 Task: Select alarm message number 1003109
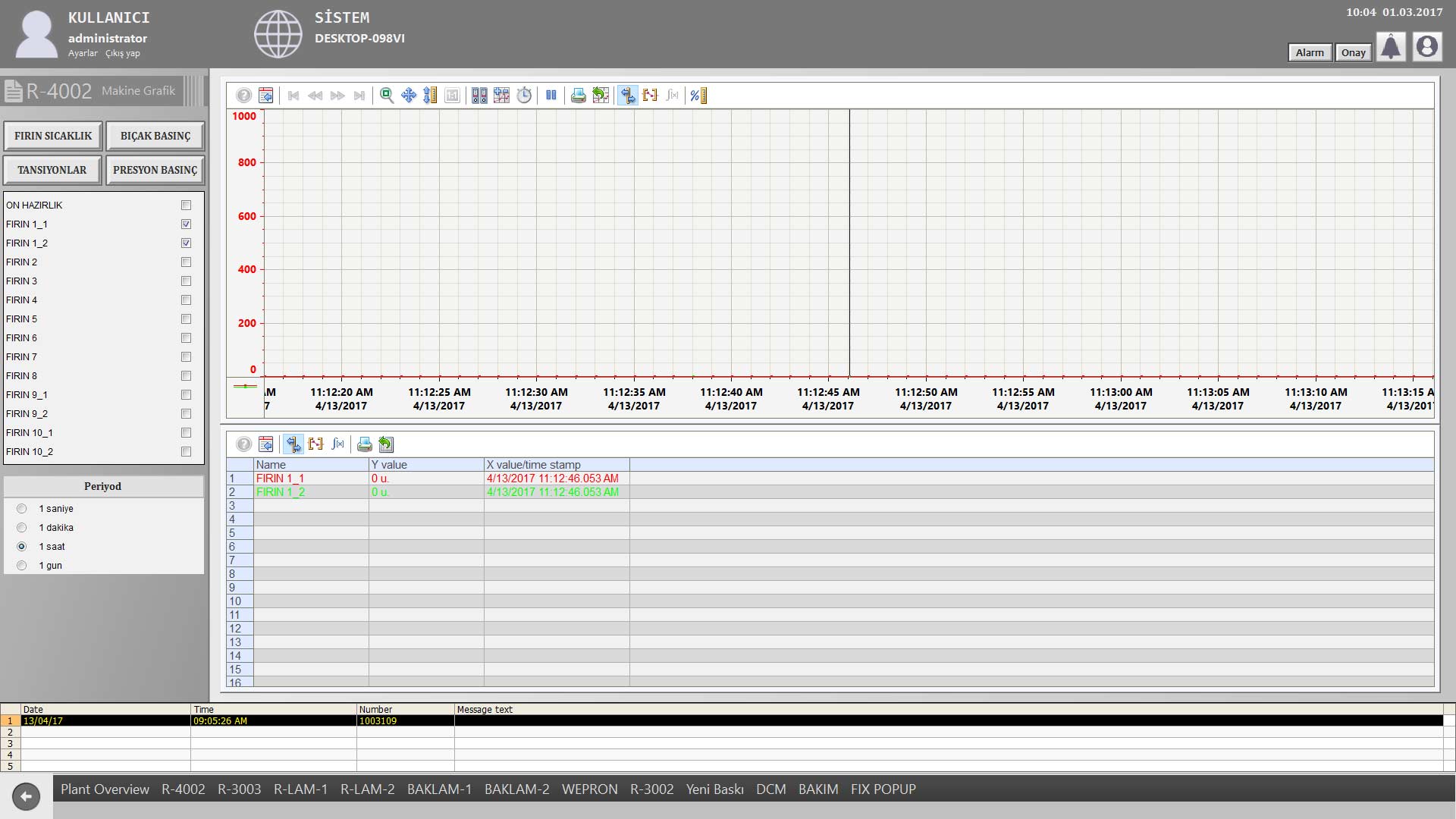pyautogui.click(x=721, y=721)
